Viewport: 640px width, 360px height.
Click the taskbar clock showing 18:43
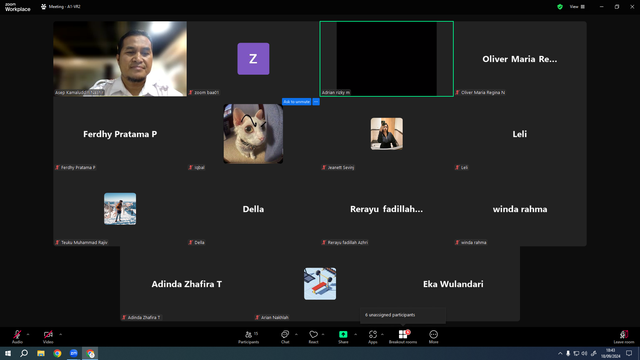click(x=610, y=353)
